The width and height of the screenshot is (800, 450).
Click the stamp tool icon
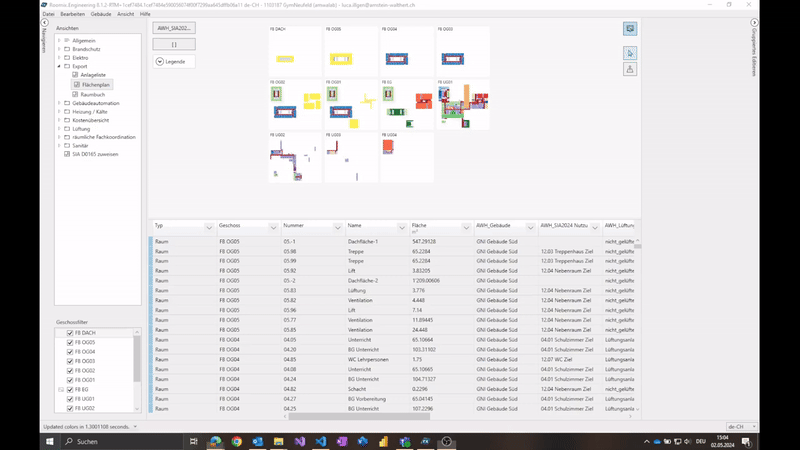[629, 69]
